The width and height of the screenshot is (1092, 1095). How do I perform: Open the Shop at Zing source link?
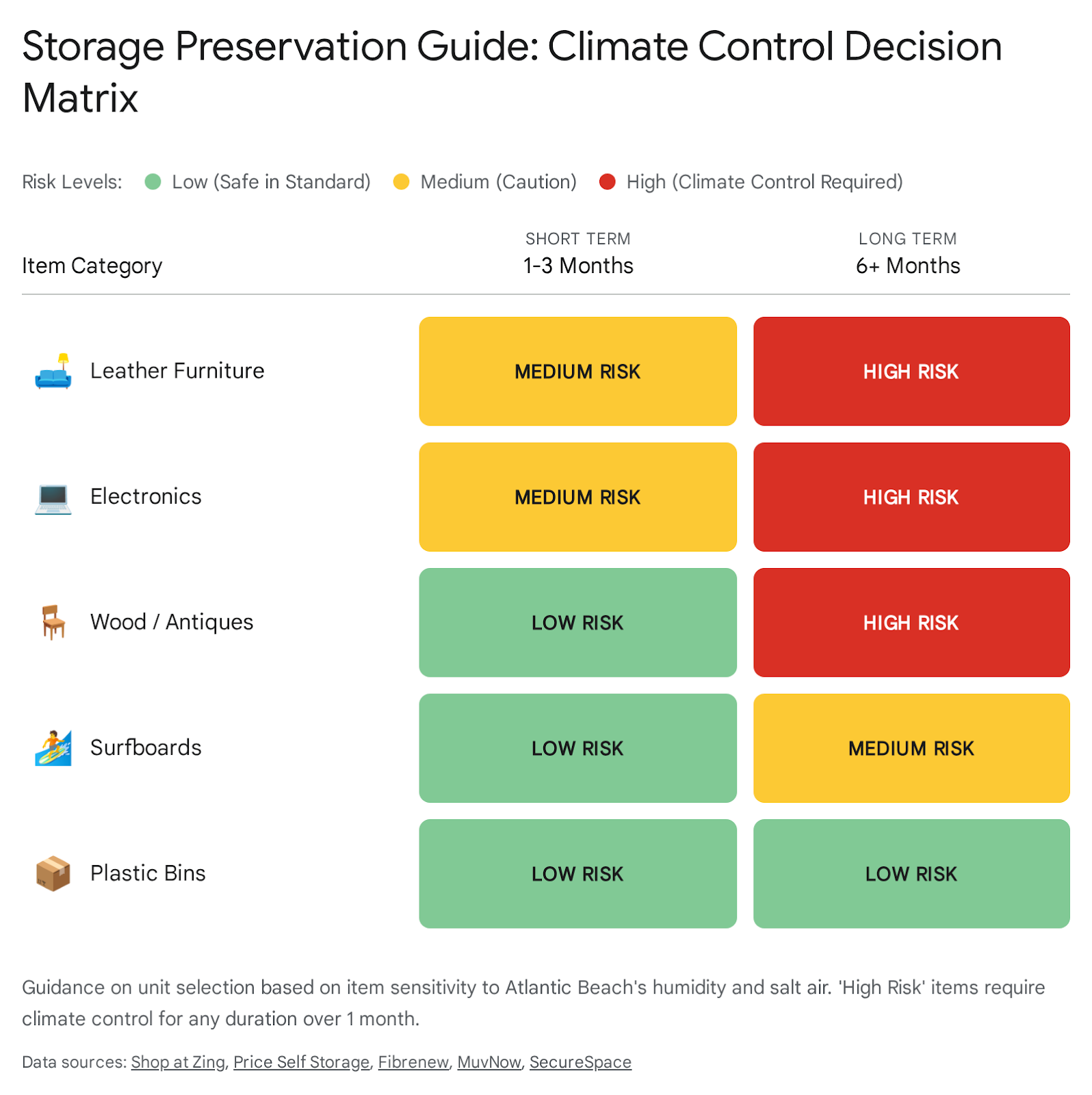coord(178,1062)
